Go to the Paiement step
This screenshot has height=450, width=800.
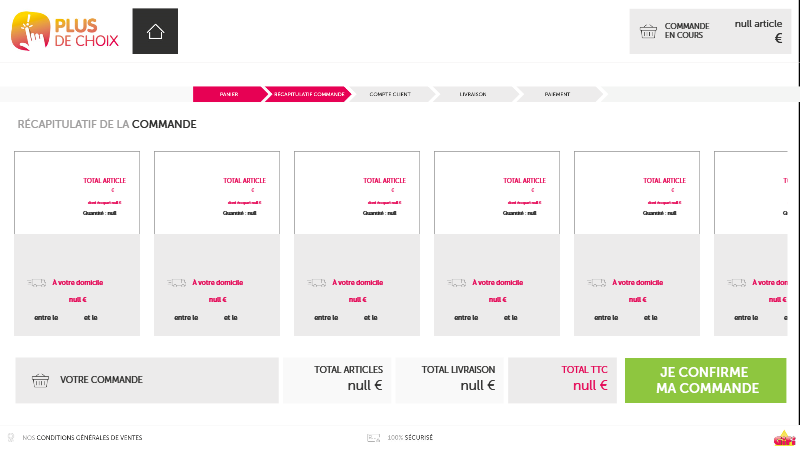pos(557,94)
